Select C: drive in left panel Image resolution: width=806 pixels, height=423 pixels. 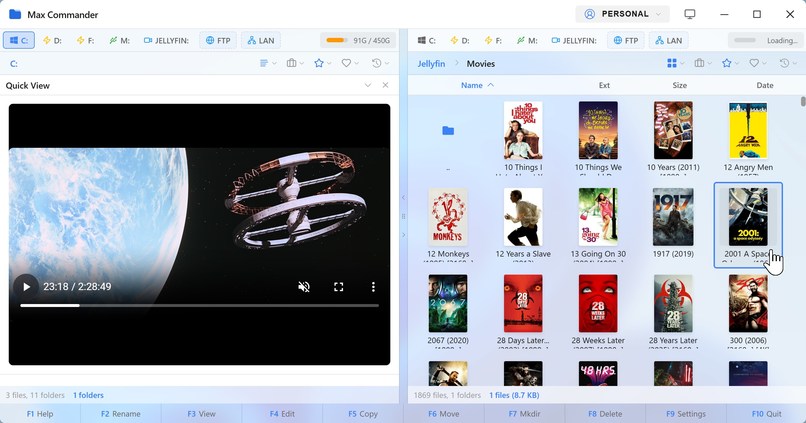click(19, 40)
